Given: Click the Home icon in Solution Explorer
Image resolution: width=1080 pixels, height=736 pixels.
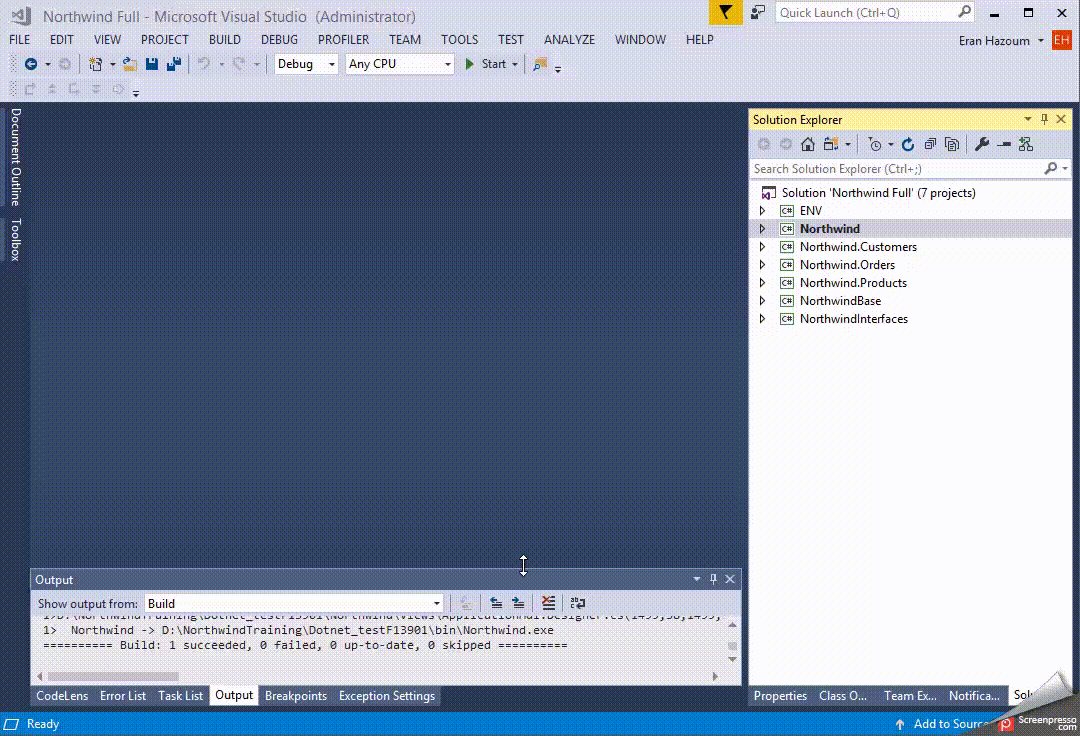Looking at the screenshot, I should coord(808,144).
